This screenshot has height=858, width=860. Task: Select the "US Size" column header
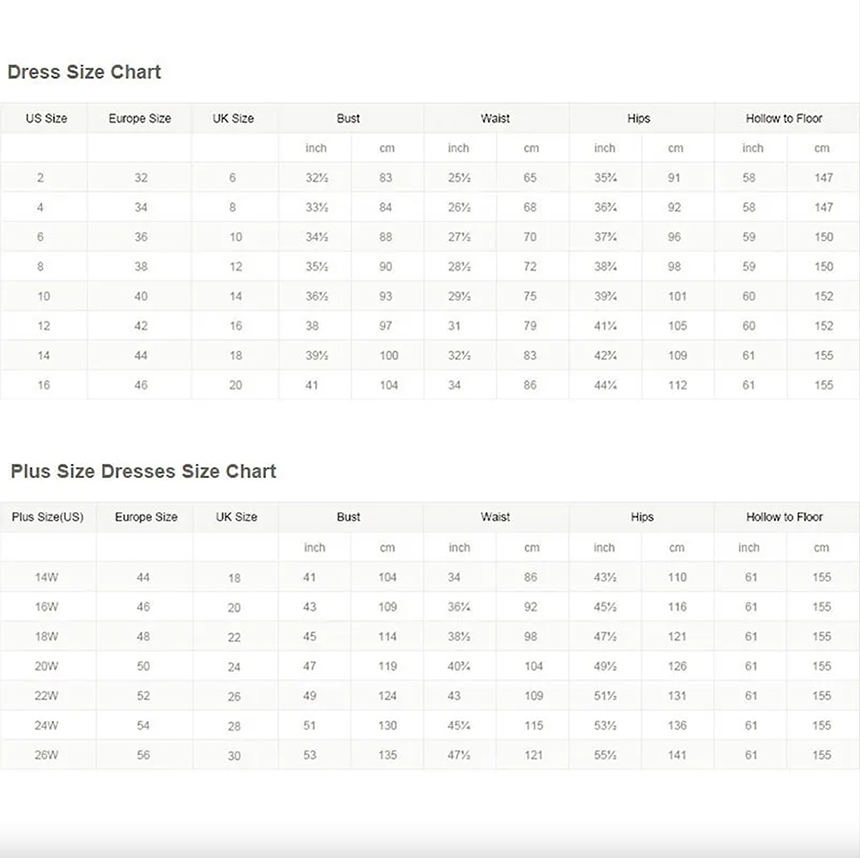(46, 118)
